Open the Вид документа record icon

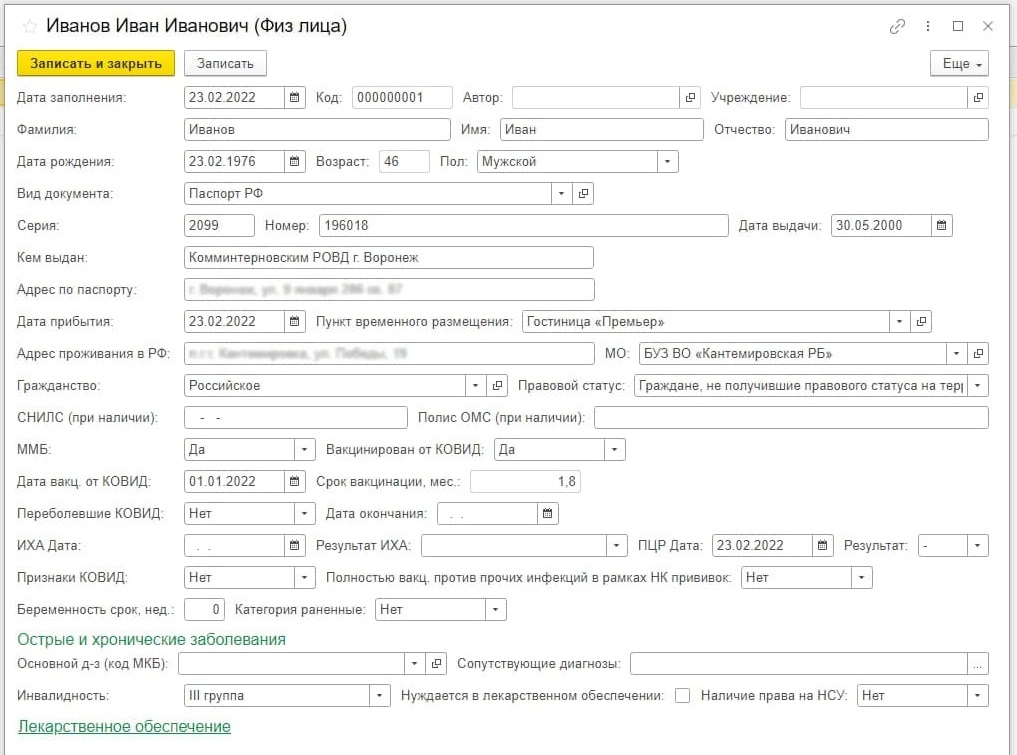(583, 193)
